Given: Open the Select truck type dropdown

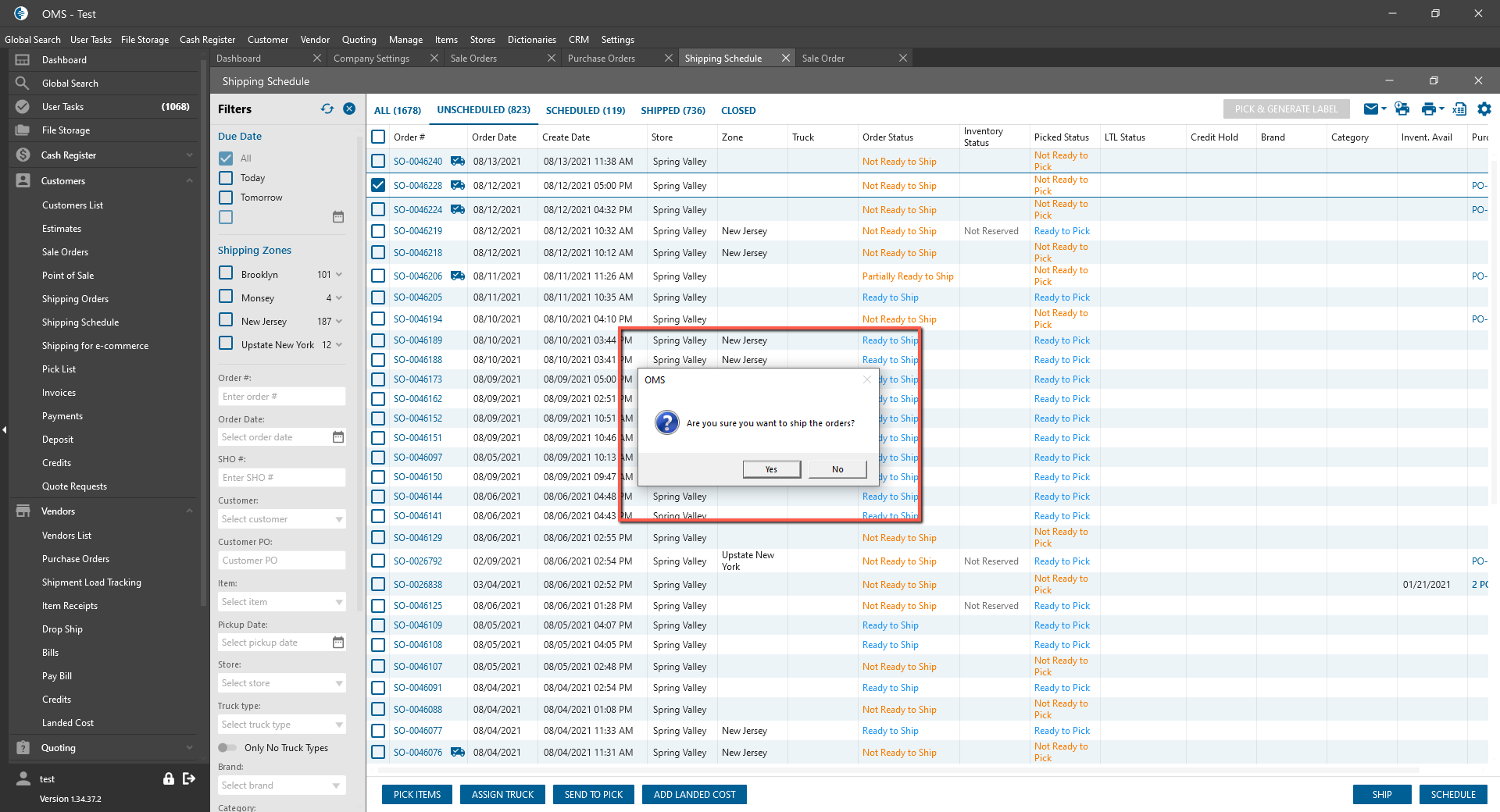Looking at the screenshot, I should click(x=281, y=725).
